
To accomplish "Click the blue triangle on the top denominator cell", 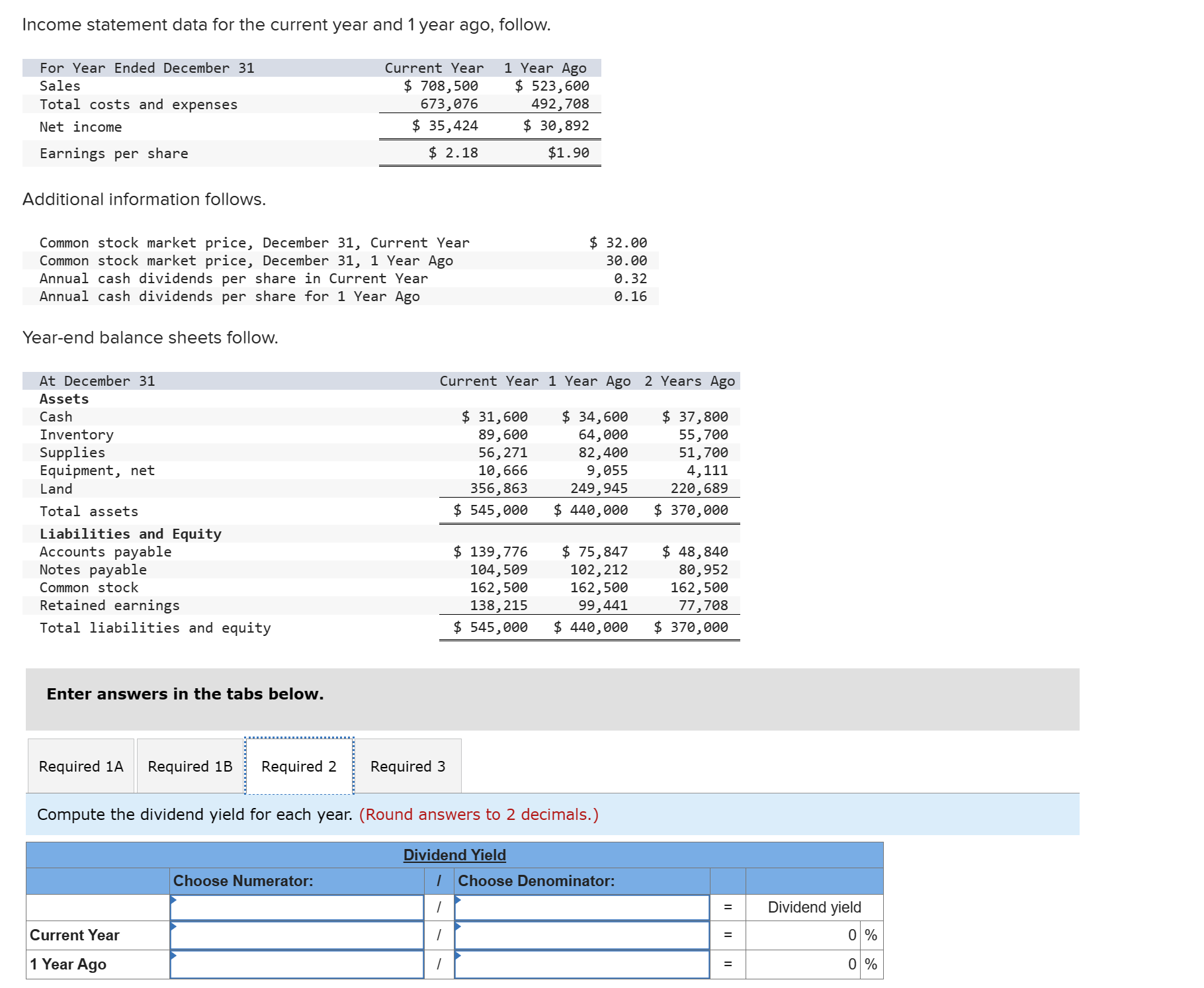I will pos(458,901).
